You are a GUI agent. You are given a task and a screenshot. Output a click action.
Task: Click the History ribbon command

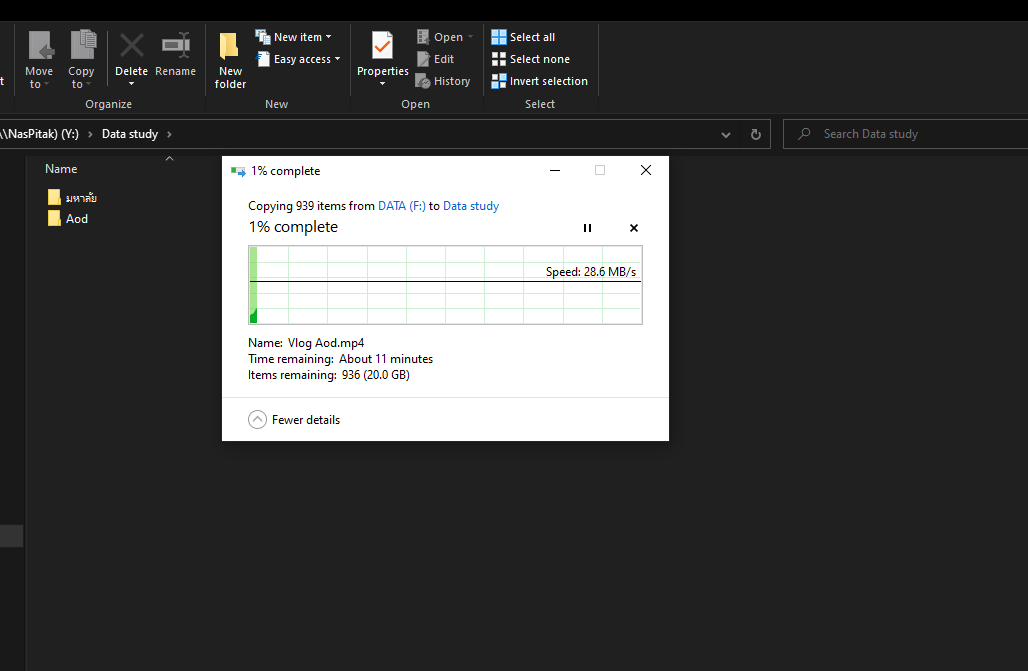[443, 81]
